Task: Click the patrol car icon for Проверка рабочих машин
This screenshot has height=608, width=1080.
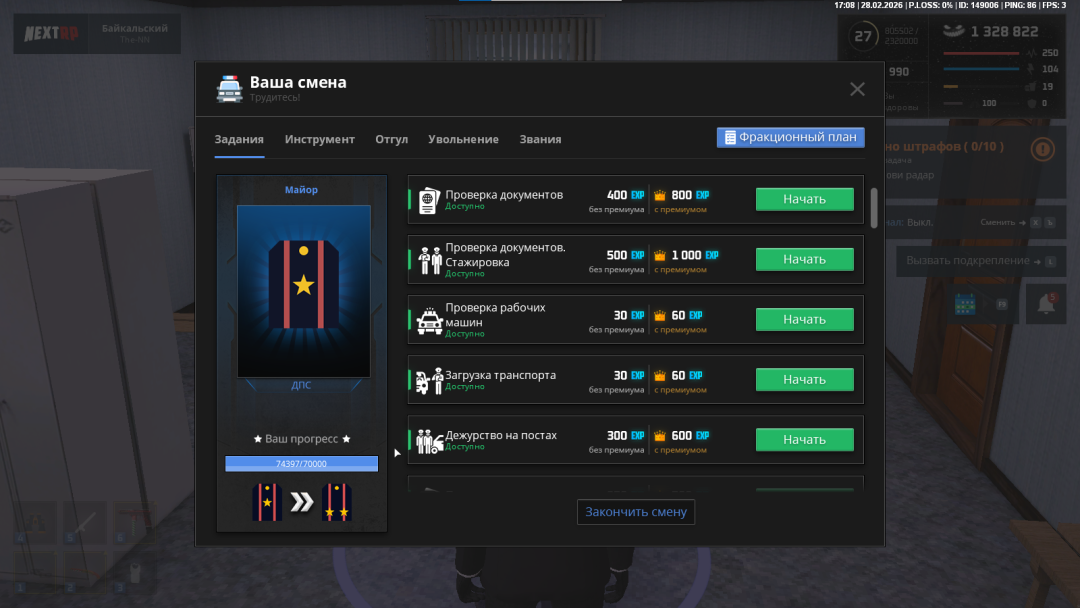Action: [429, 320]
